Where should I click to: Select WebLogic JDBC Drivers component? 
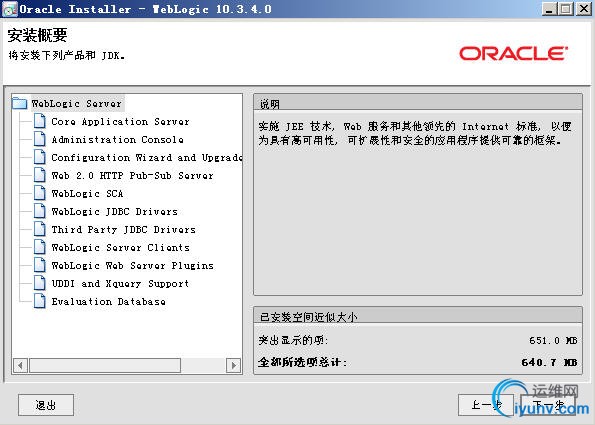[x=115, y=211]
